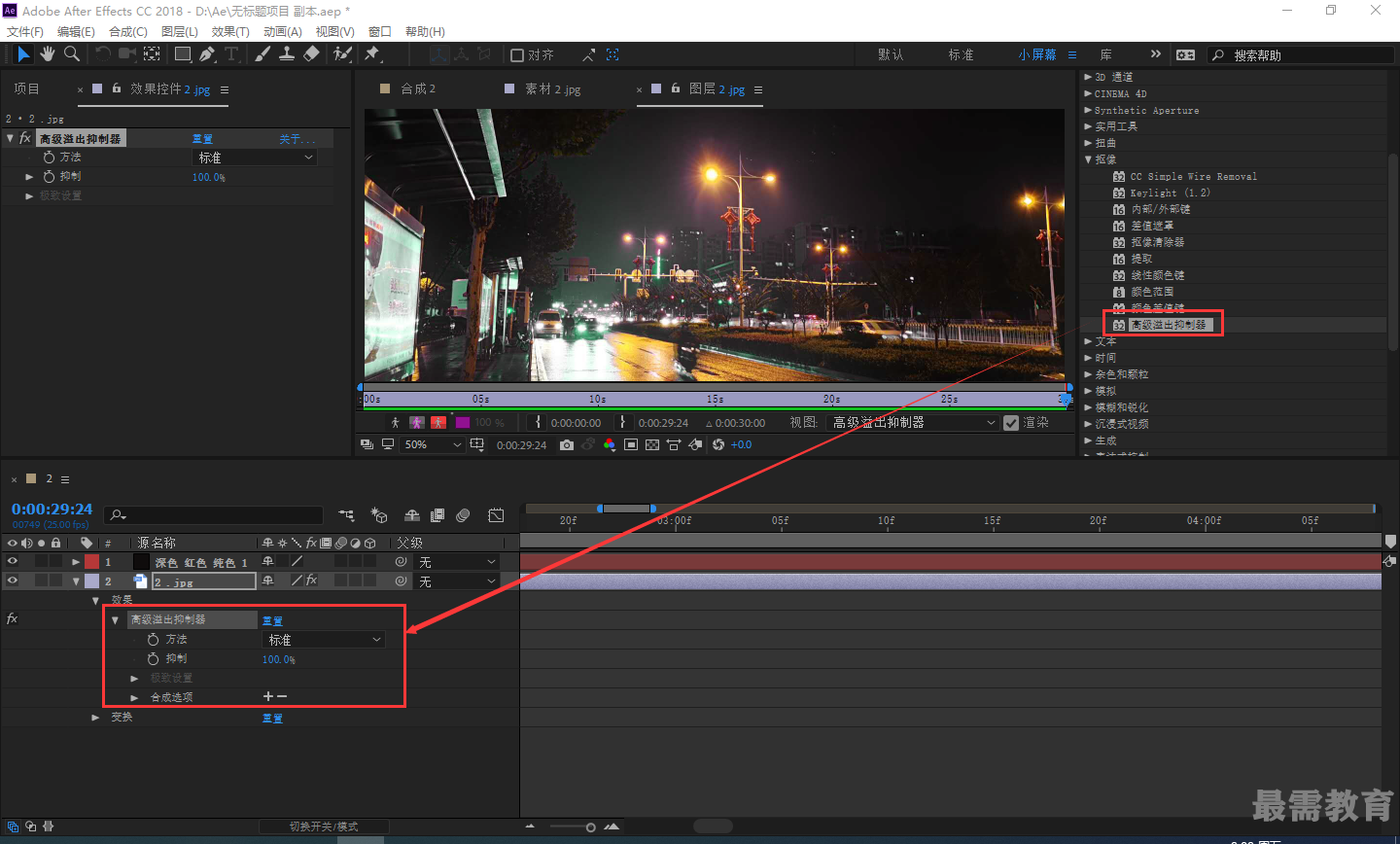The width and height of the screenshot is (1400, 844).
Task: Hide layer 2 .jpg with eye icon
Action: point(13,580)
